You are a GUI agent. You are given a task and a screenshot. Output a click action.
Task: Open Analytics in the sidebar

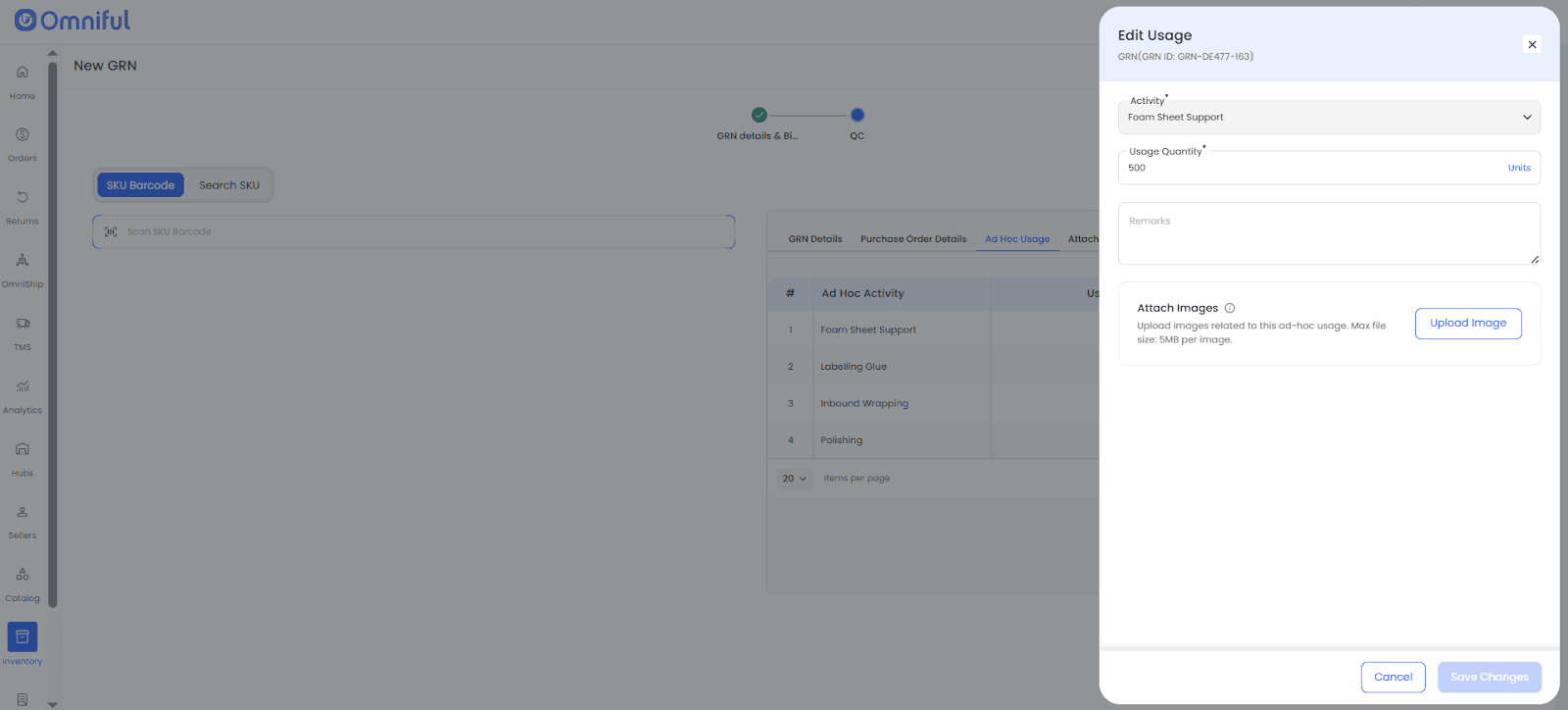(23, 386)
